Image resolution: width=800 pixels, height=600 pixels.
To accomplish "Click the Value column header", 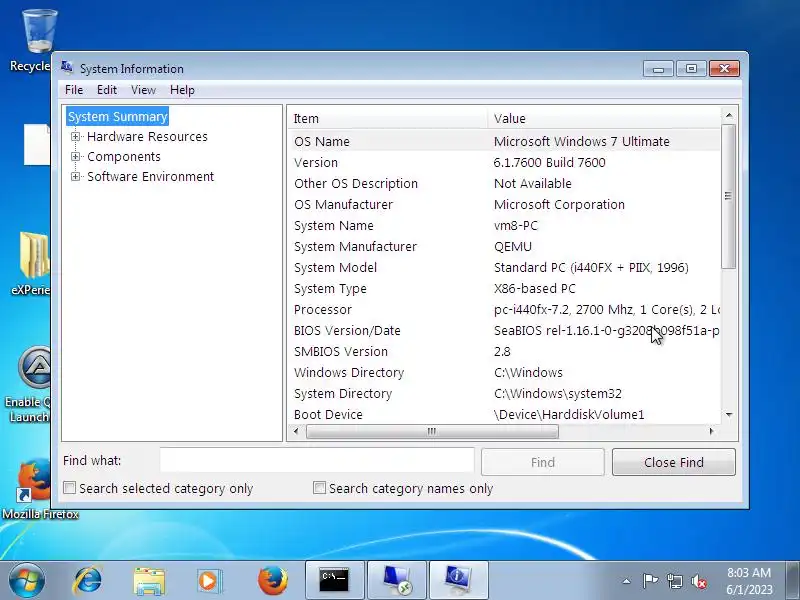I will (604, 118).
